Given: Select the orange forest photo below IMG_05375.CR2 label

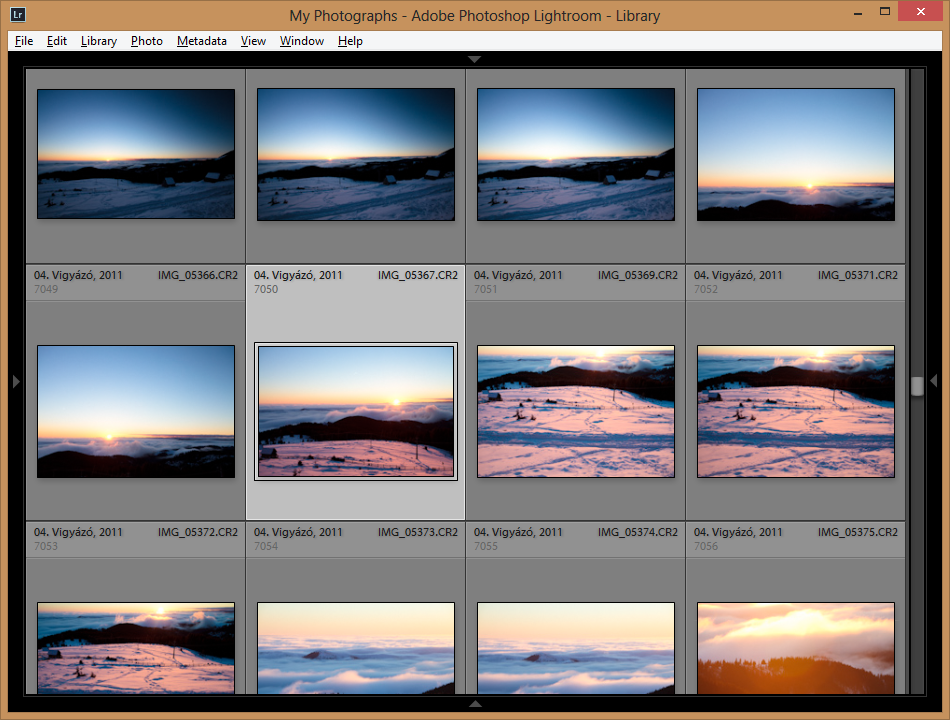Looking at the screenshot, I should (x=796, y=648).
